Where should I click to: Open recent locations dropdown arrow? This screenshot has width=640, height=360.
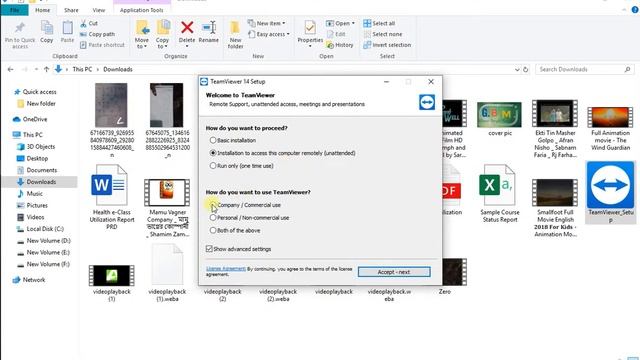(36, 69)
